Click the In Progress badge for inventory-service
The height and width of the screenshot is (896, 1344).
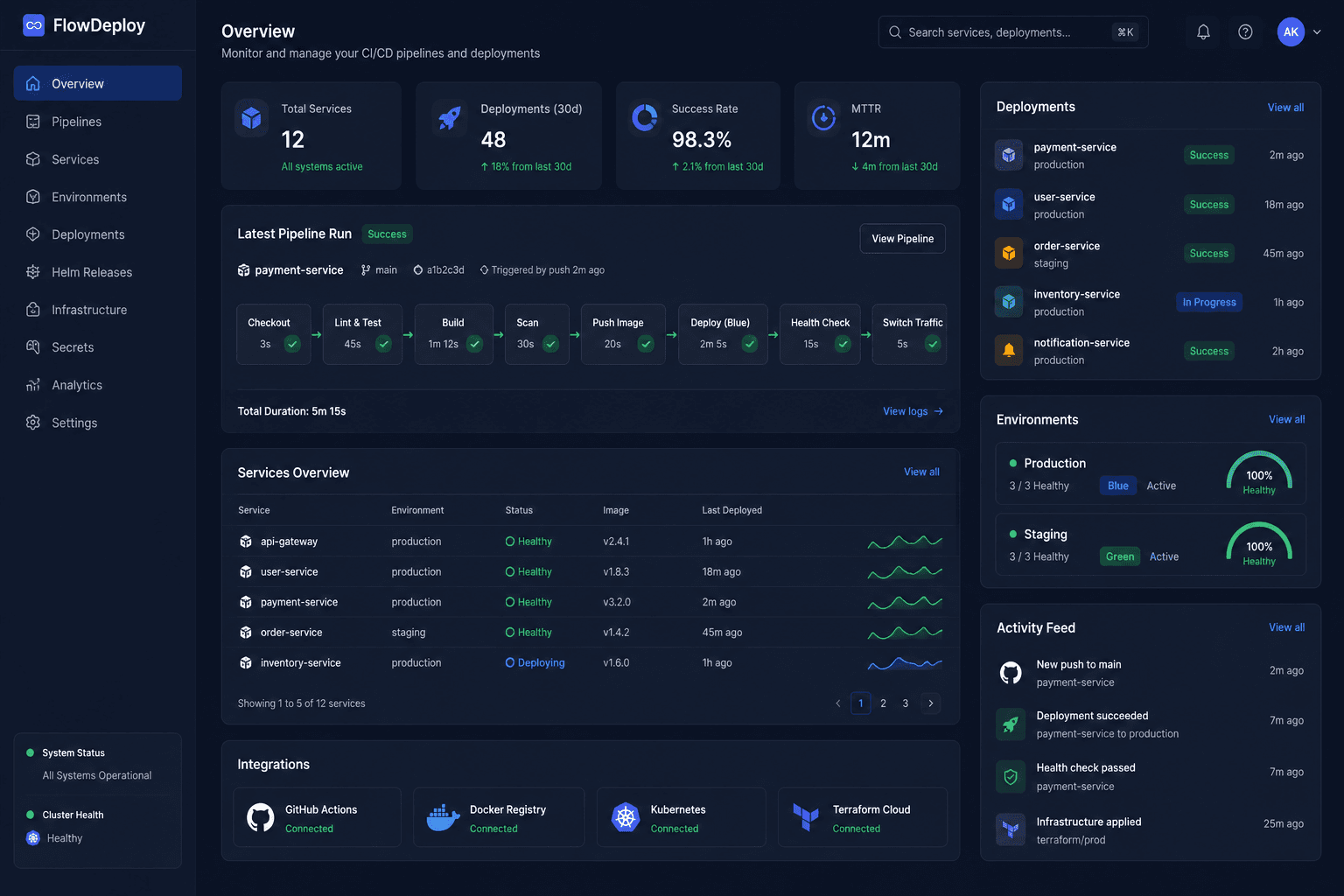1209,303
